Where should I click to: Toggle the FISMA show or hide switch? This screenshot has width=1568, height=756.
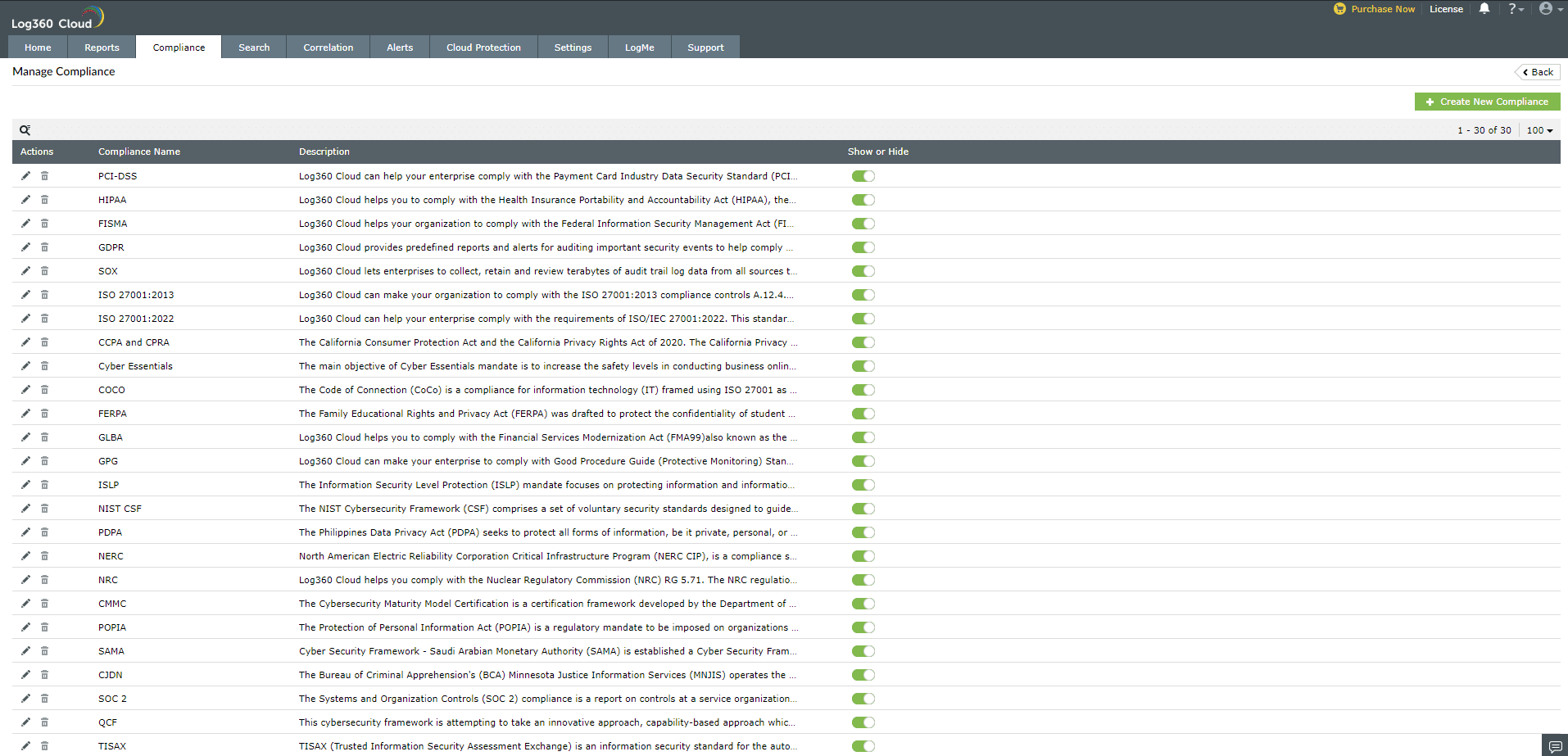[x=863, y=224]
